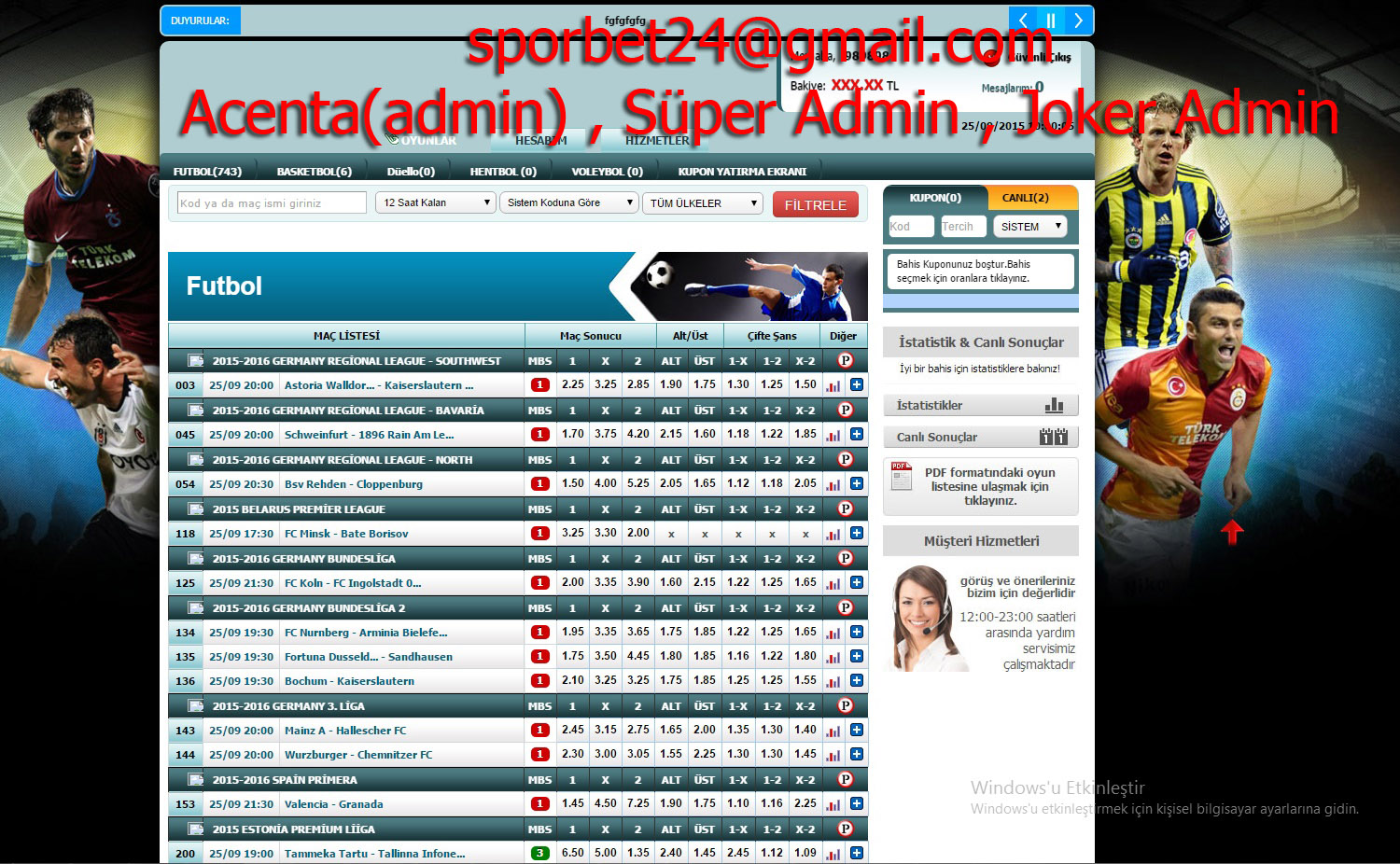Go to next announcement arrow
Viewport: 1400px width, 864px height.
point(1079,21)
